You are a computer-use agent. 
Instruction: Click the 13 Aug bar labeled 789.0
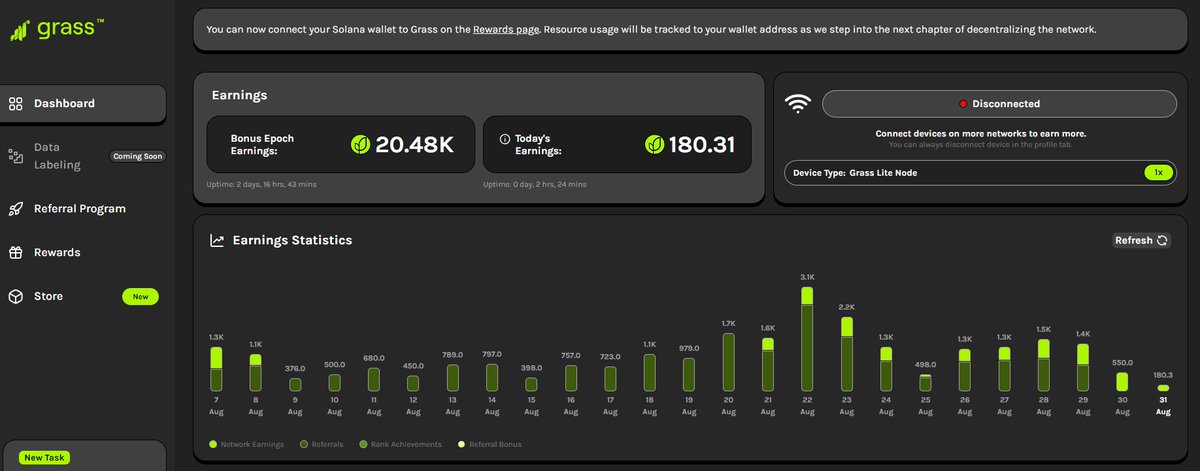[x=452, y=378]
